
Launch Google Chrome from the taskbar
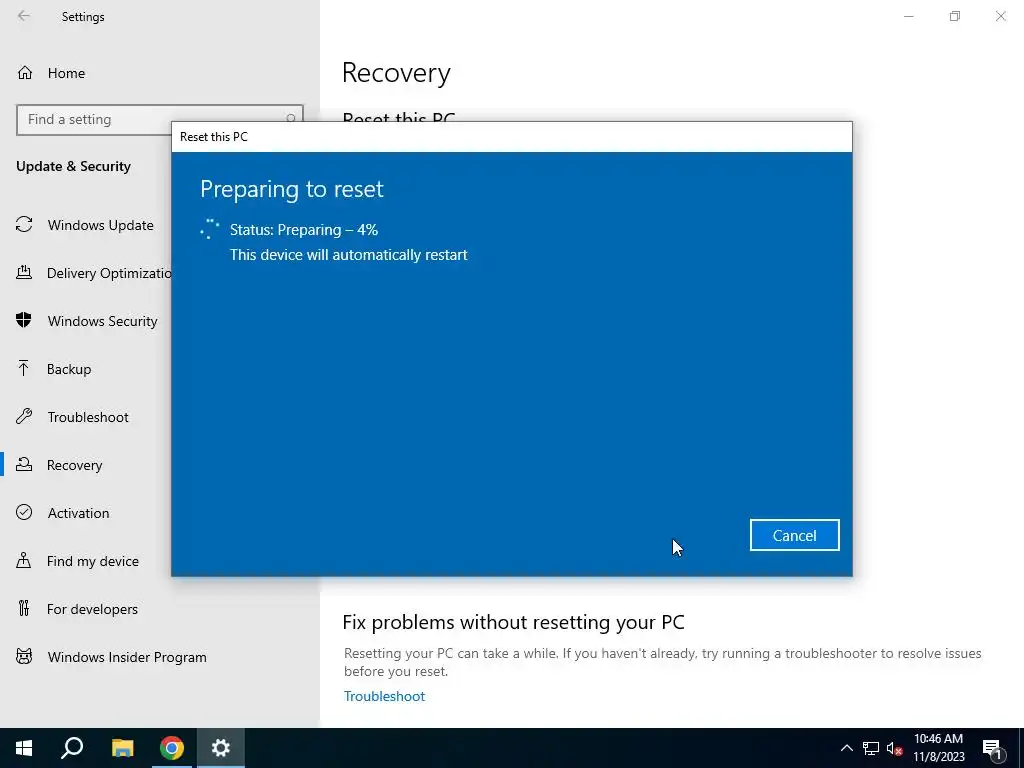(x=172, y=748)
